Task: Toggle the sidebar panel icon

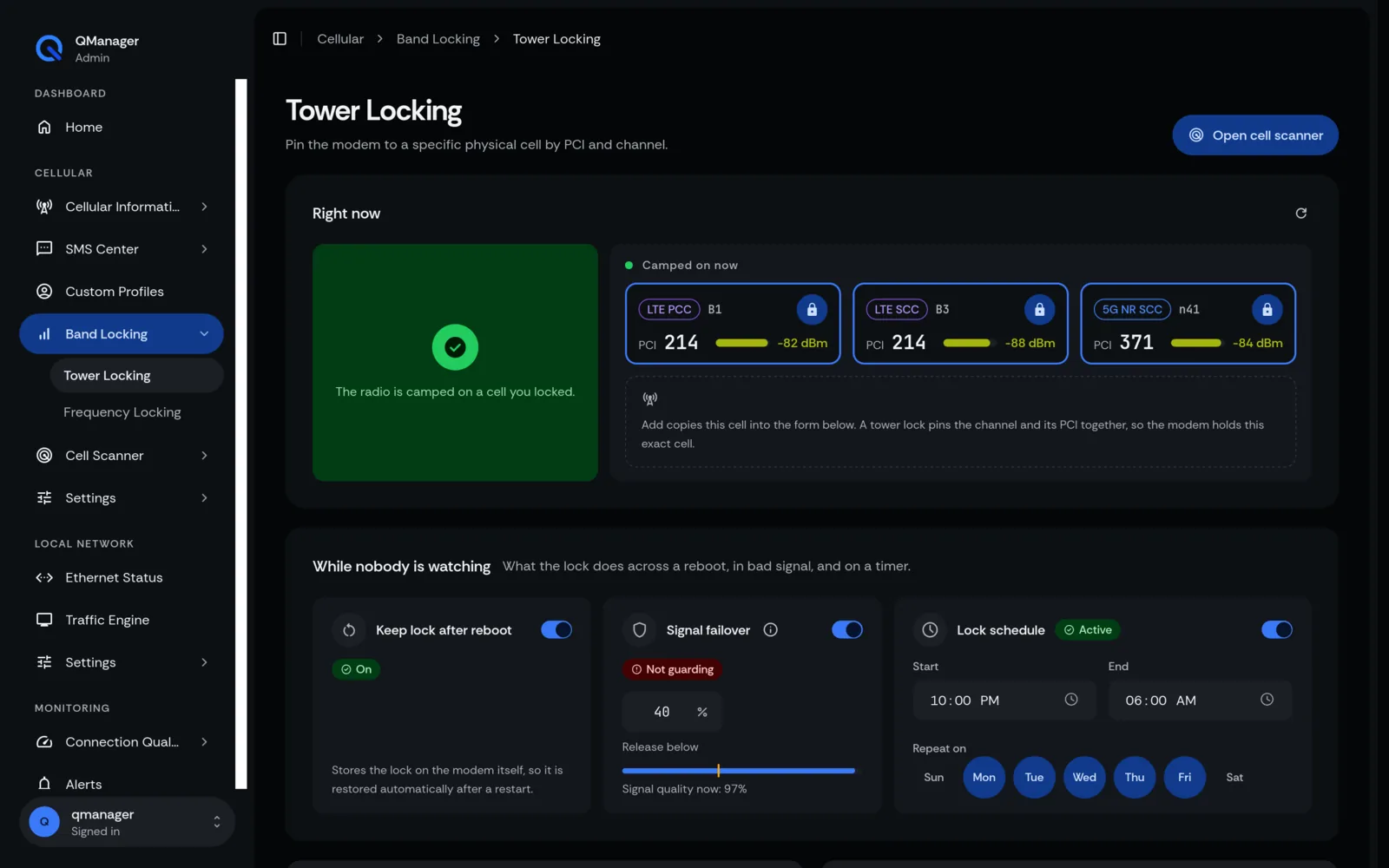Action: tap(280, 39)
